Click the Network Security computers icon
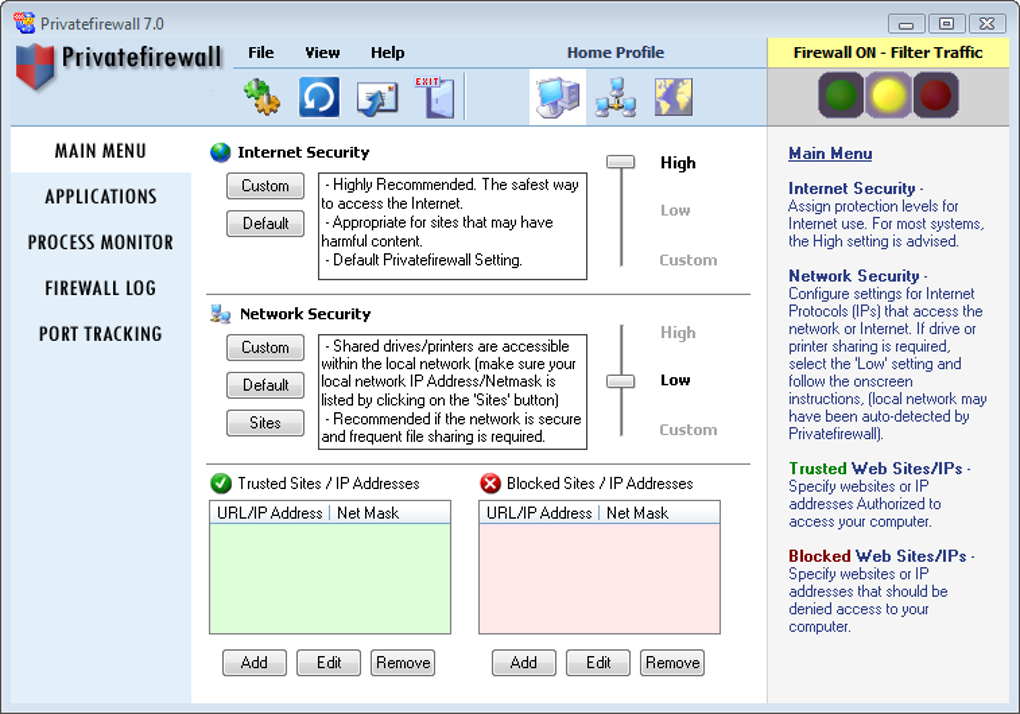This screenshot has height=714, width=1020. 221,314
